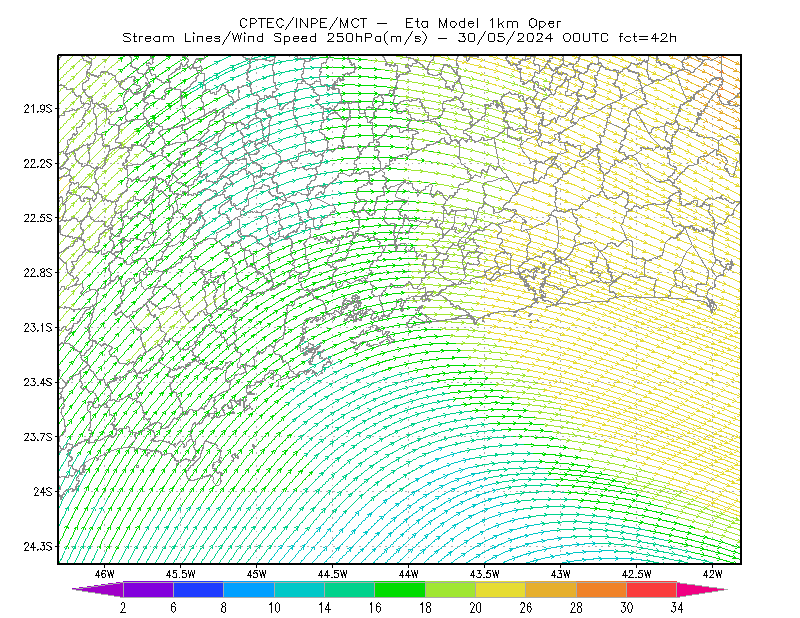Click the 21.9S latitude label
Screen dimensions: 800x618
38,109
